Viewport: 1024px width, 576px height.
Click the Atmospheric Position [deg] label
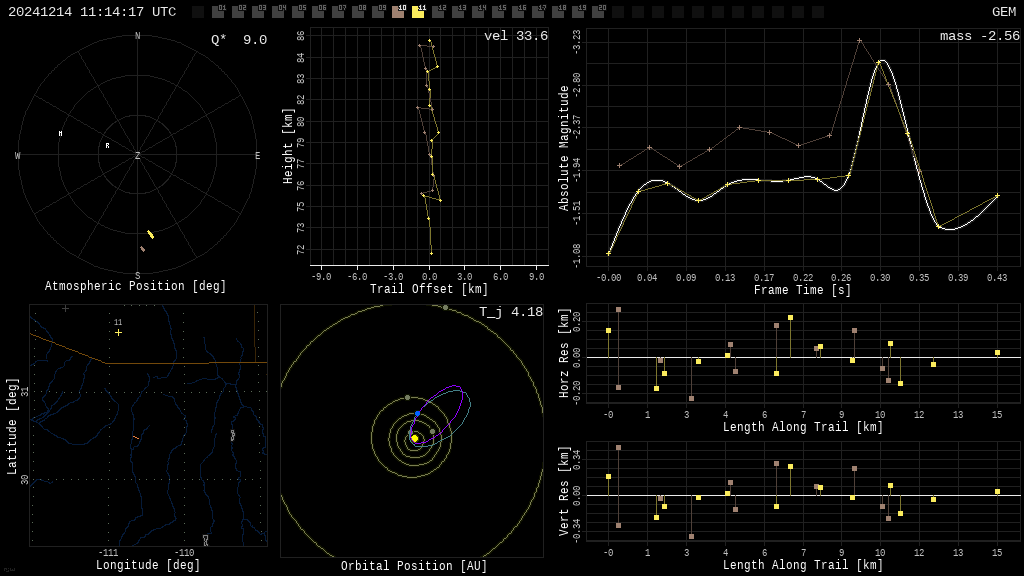coord(135,286)
